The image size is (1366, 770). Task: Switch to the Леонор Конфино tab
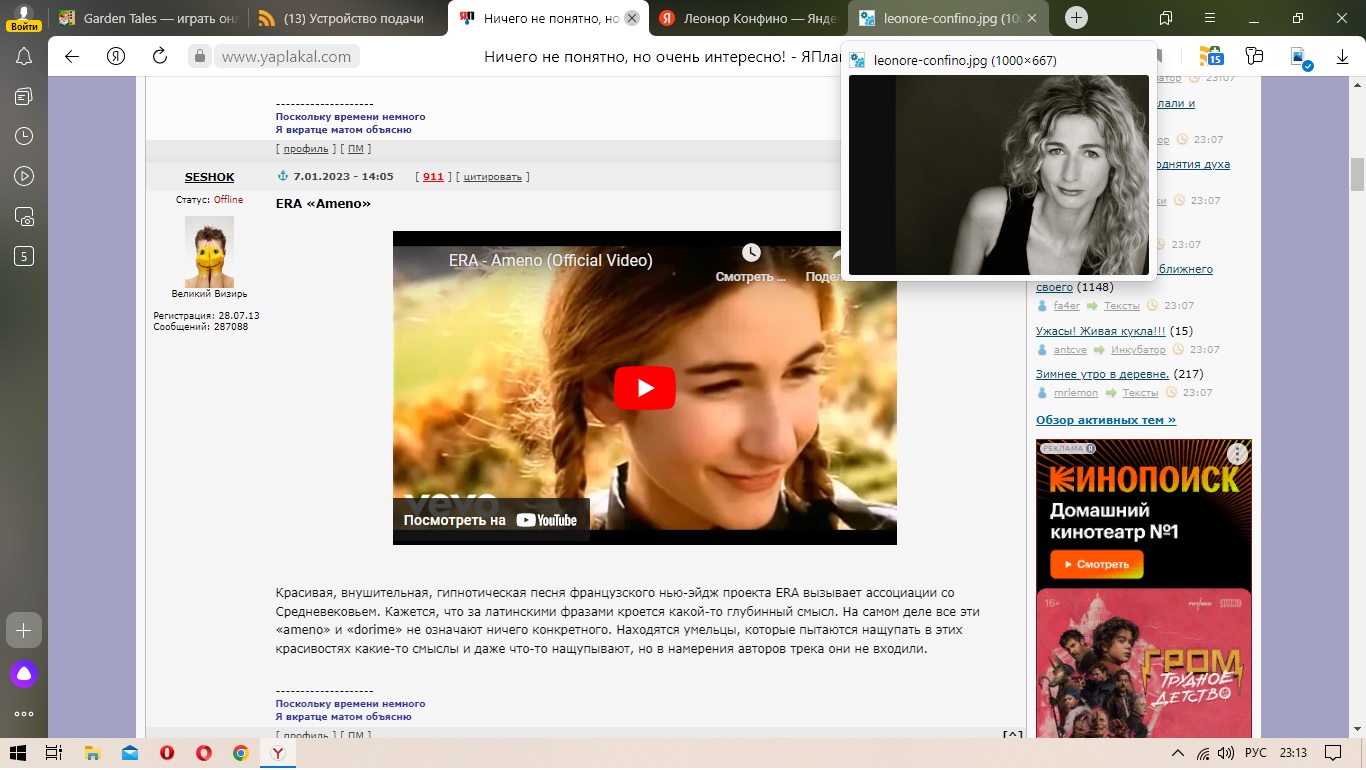click(x=747, y=18)
